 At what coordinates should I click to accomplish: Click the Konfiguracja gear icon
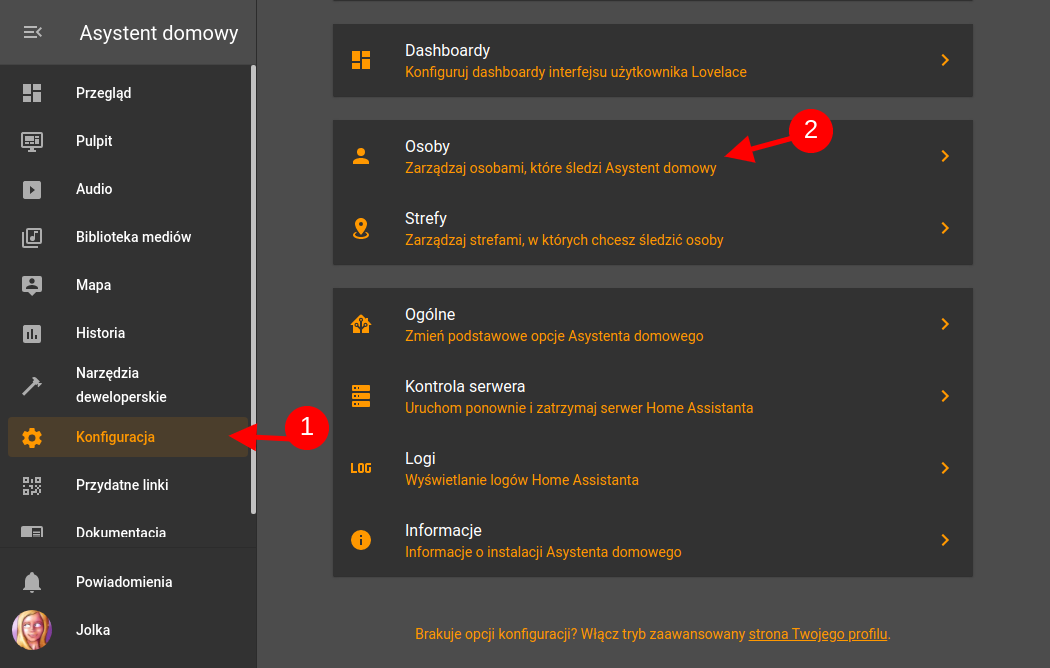click(32, 437)
